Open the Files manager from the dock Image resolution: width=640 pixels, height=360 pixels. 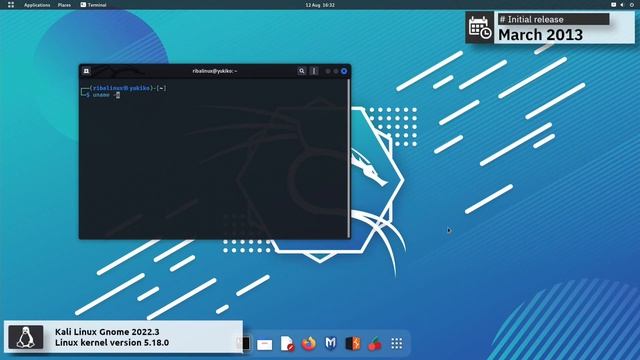264,344
